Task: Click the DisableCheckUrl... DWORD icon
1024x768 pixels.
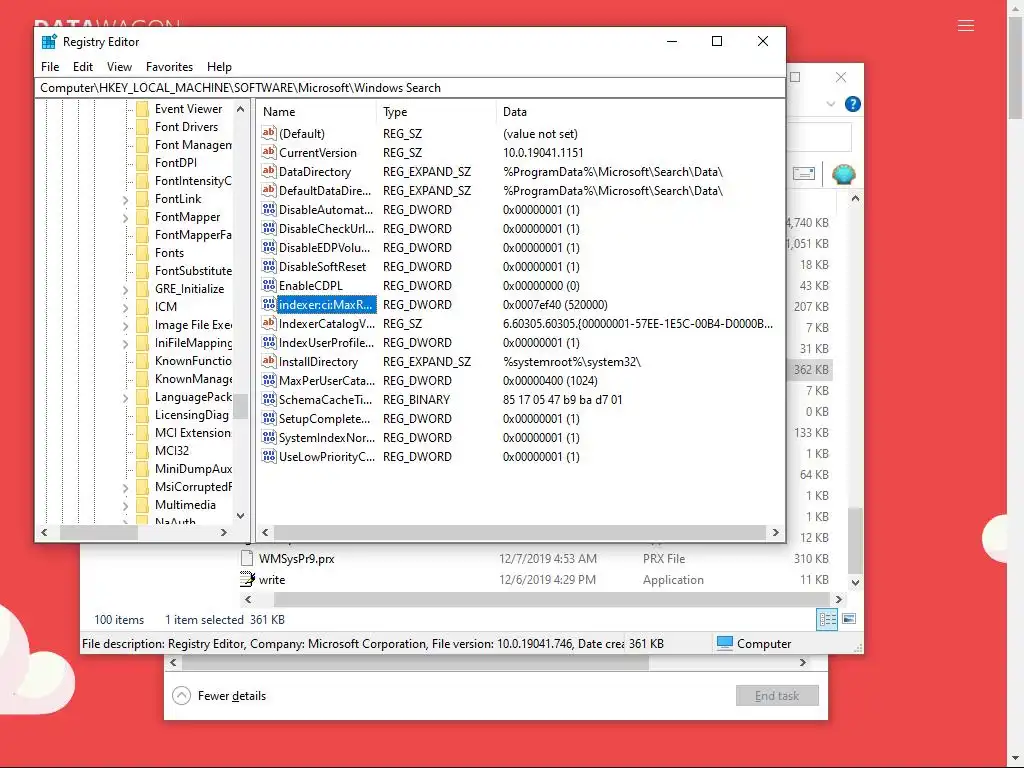Action: (x=268, y=228)
